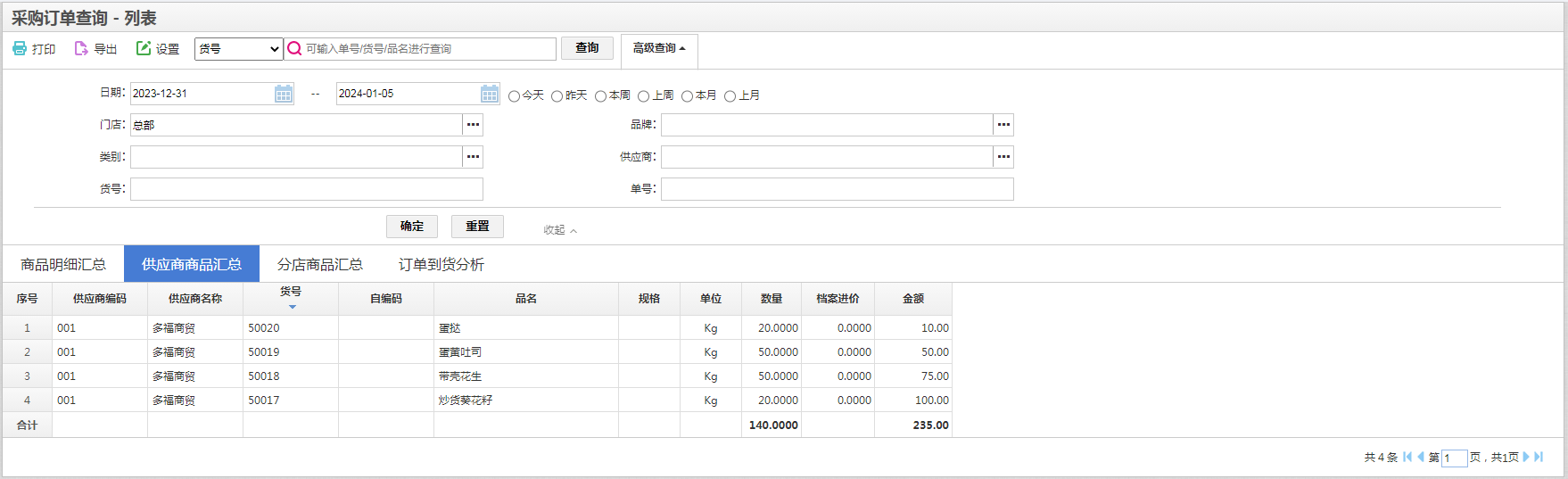This screenshot has width=1568, height=479.
Task: Switch to 商品明细汇总 tab
Action: coord(63,265)
